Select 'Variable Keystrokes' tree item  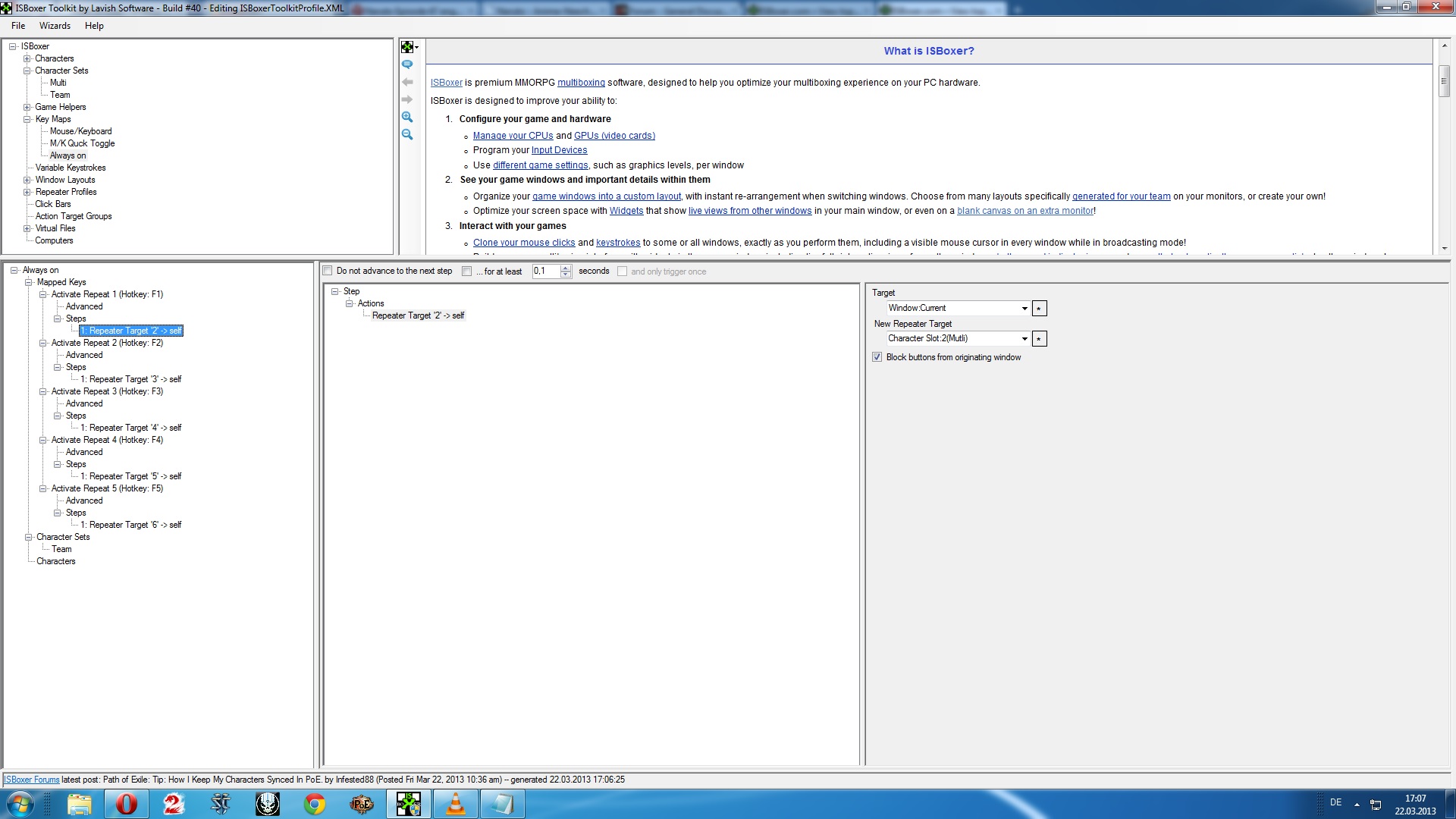[x=71, y=168]
